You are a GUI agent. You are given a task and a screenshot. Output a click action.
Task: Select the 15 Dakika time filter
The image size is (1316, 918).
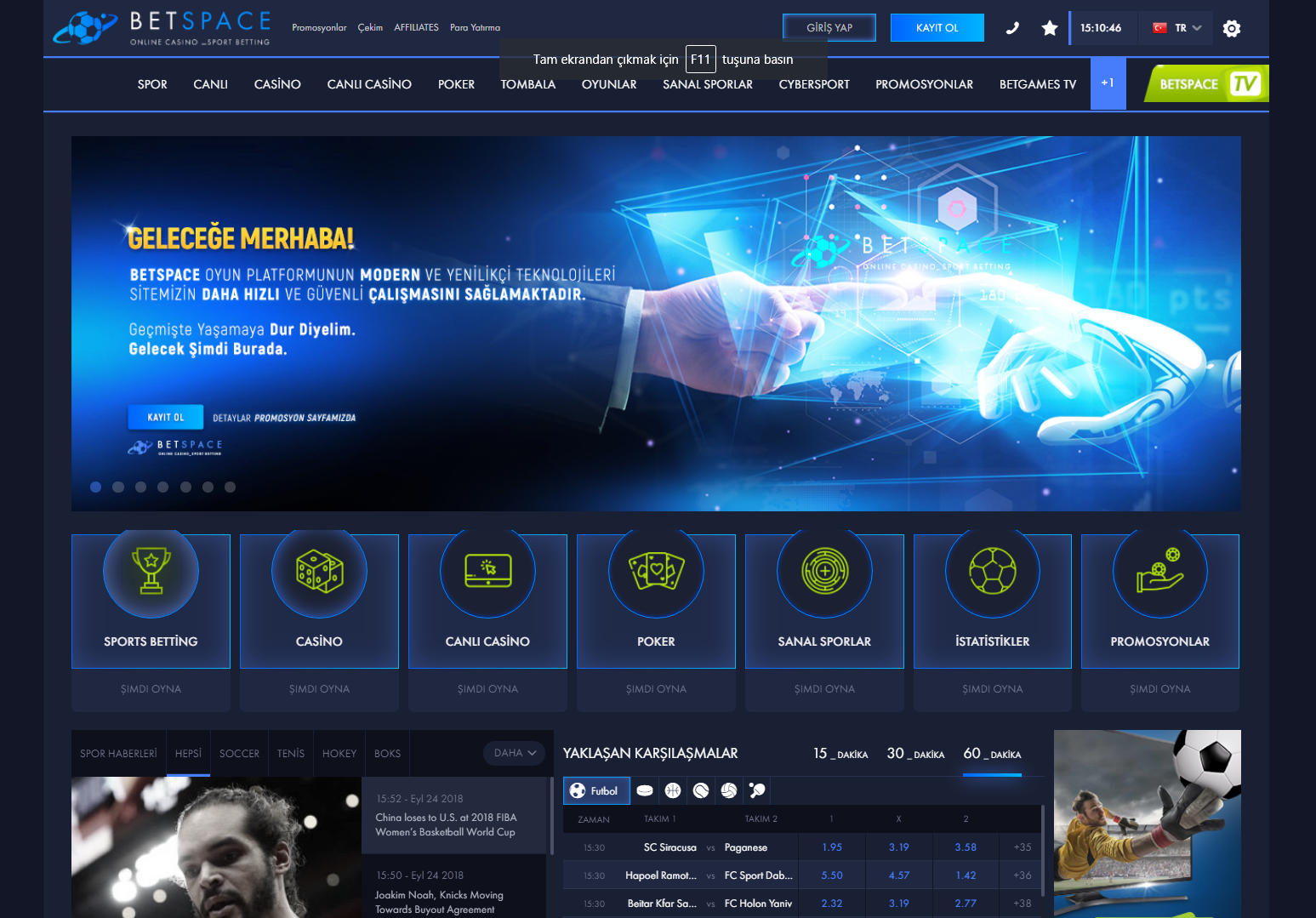[x=840, y=754]
